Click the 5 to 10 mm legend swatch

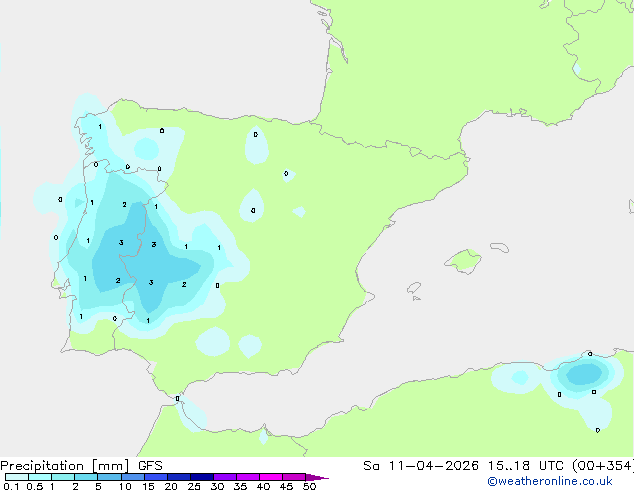pos(110,477)
